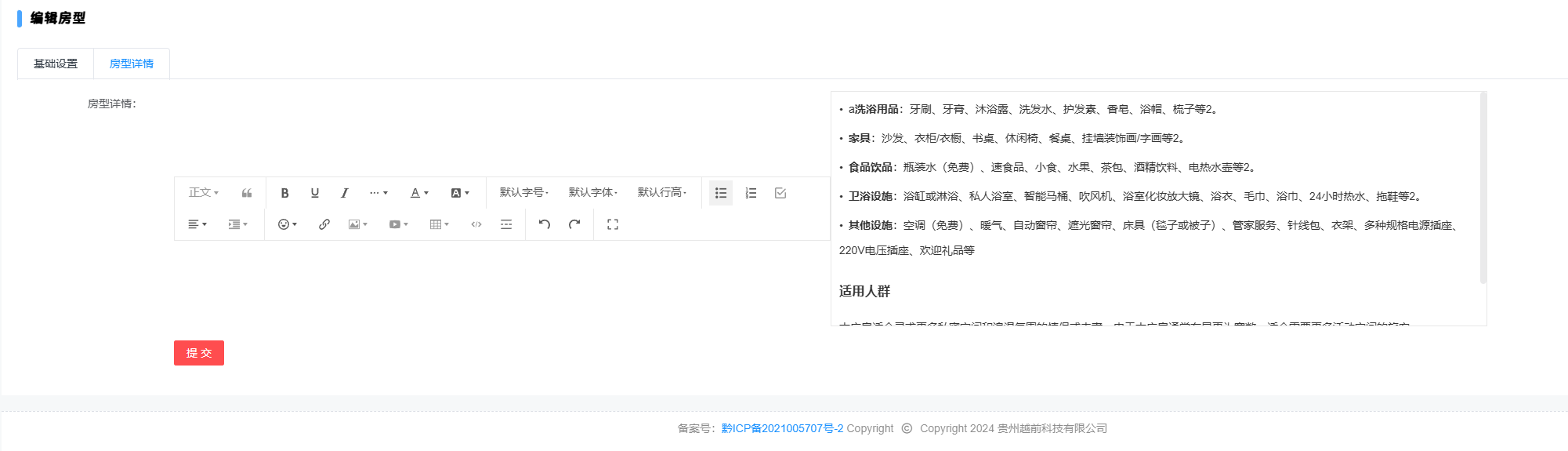Click the underline formatting icon
Screen dimensions: 1568x451
coord(315,193)
